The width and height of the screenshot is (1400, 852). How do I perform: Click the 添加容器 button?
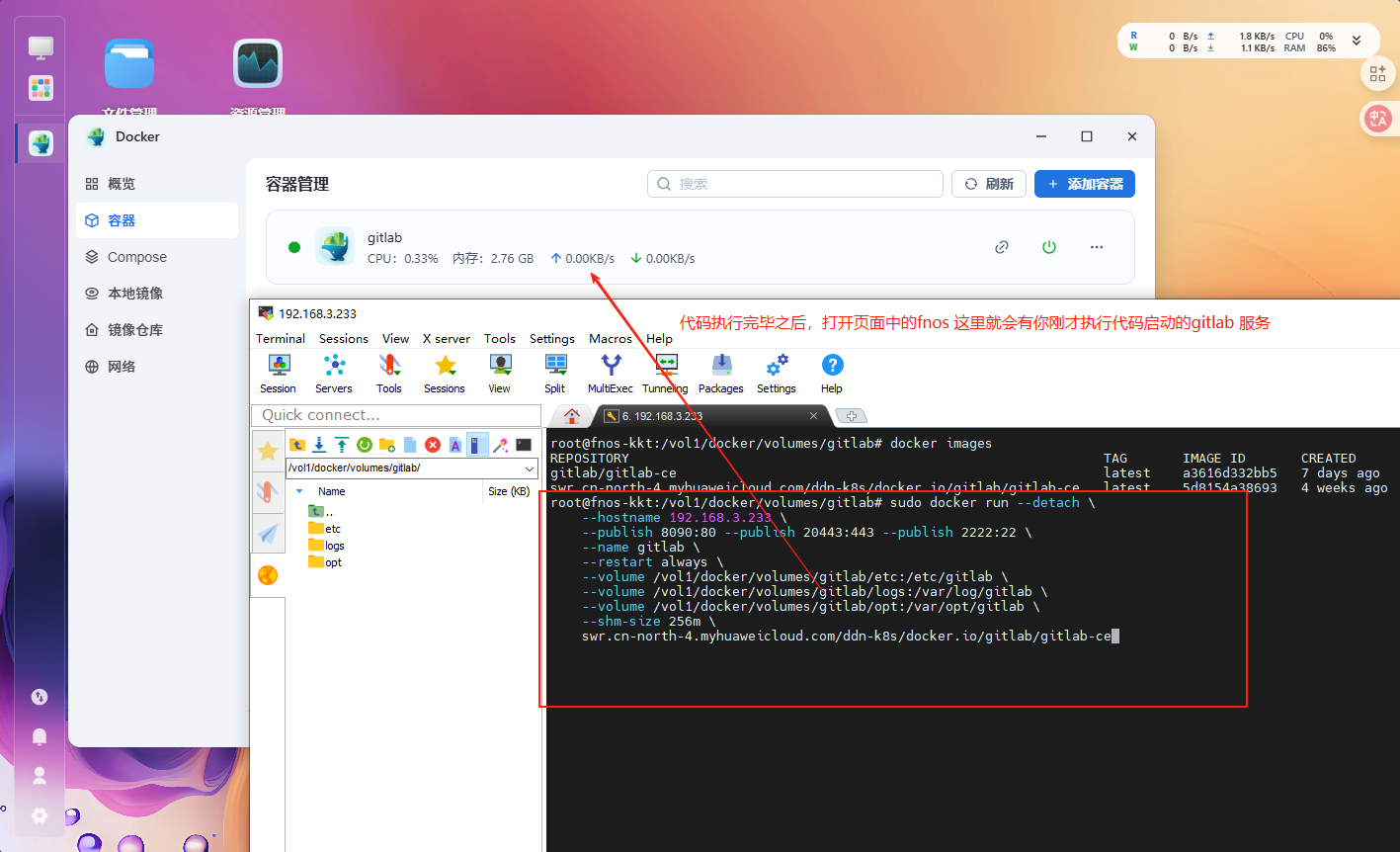(1084, 184)
